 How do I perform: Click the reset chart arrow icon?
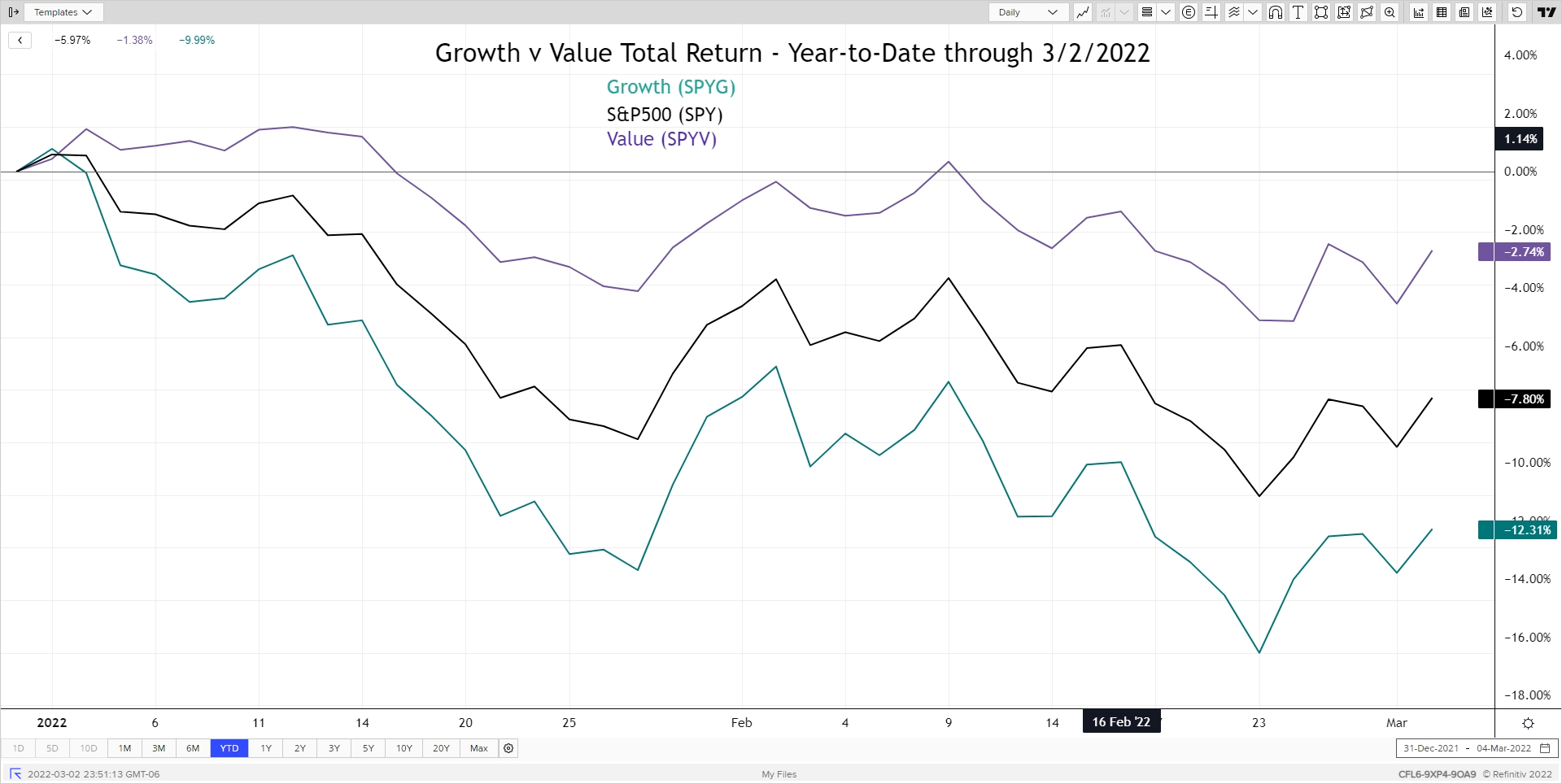(x=1517, y=12)
